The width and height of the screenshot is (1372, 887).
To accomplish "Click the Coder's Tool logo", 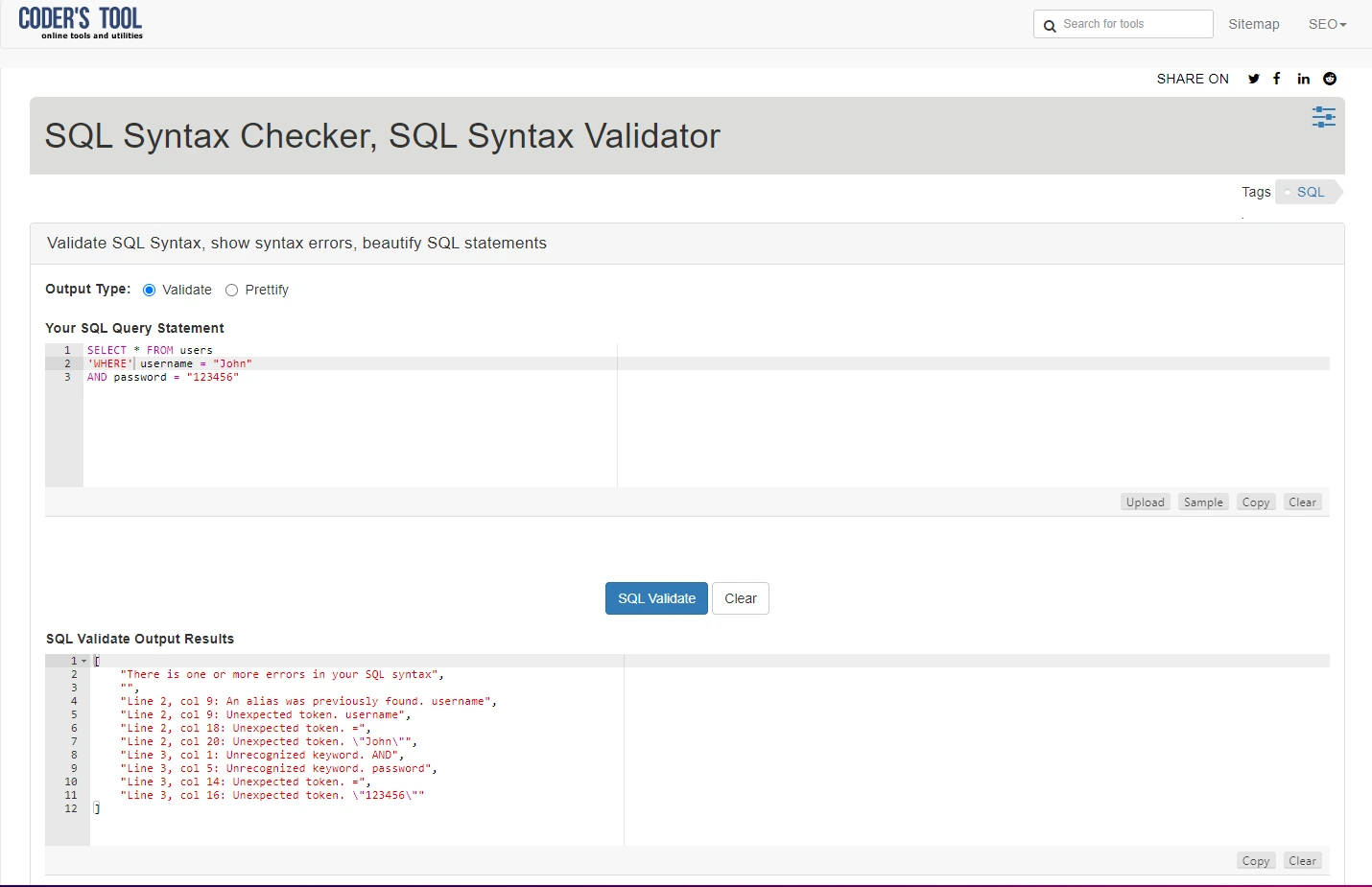I will pos(81,23).
